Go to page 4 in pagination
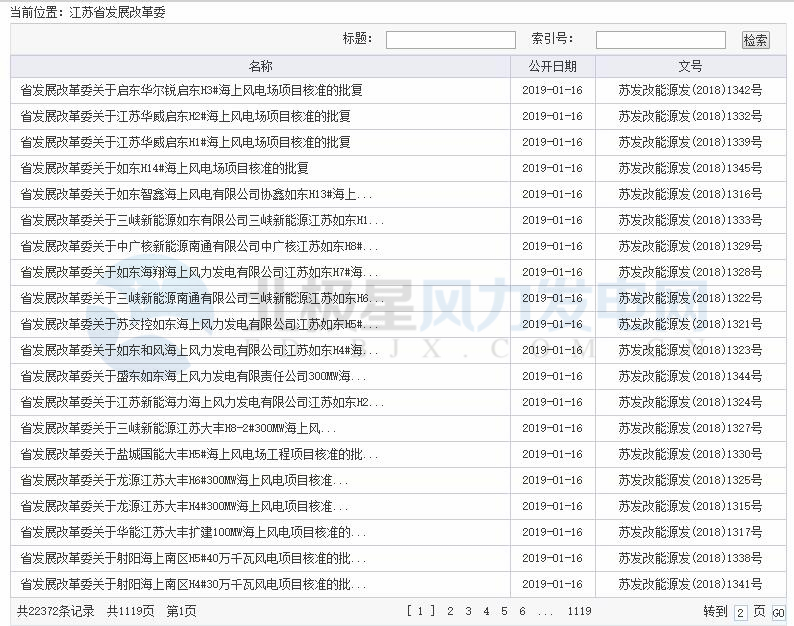The height and width of the screenshot is (626, 794). (487, 611)
